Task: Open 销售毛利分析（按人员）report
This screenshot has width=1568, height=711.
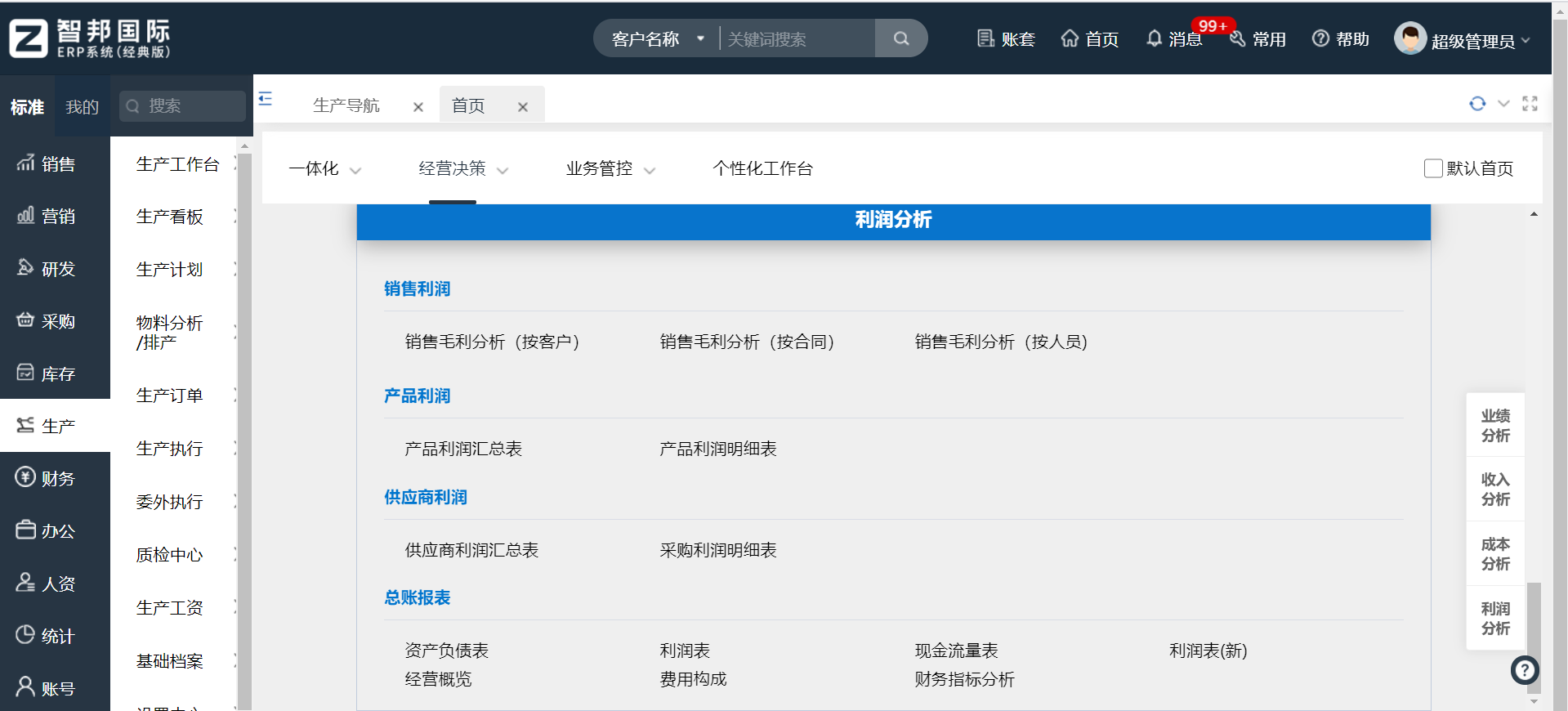Action: point(1001,342)
